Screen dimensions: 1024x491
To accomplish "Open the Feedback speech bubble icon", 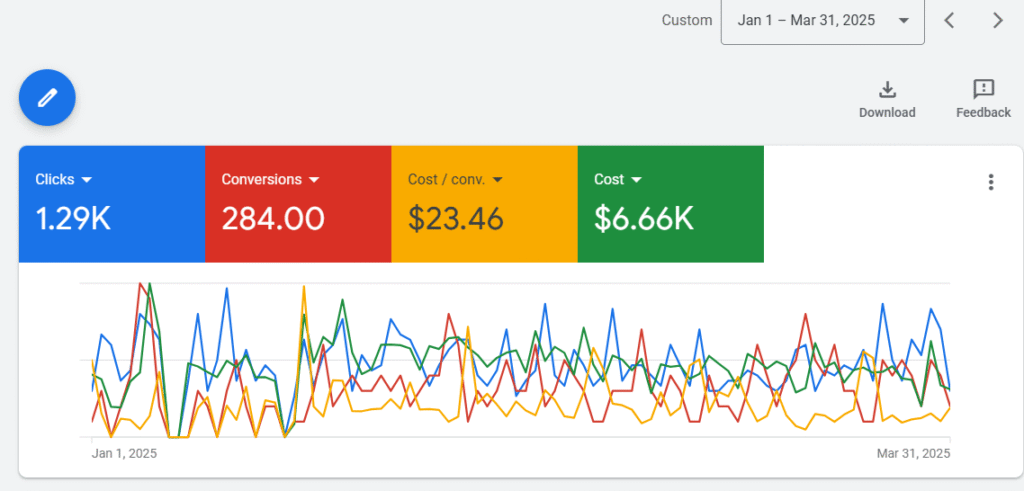I will 983,89.
